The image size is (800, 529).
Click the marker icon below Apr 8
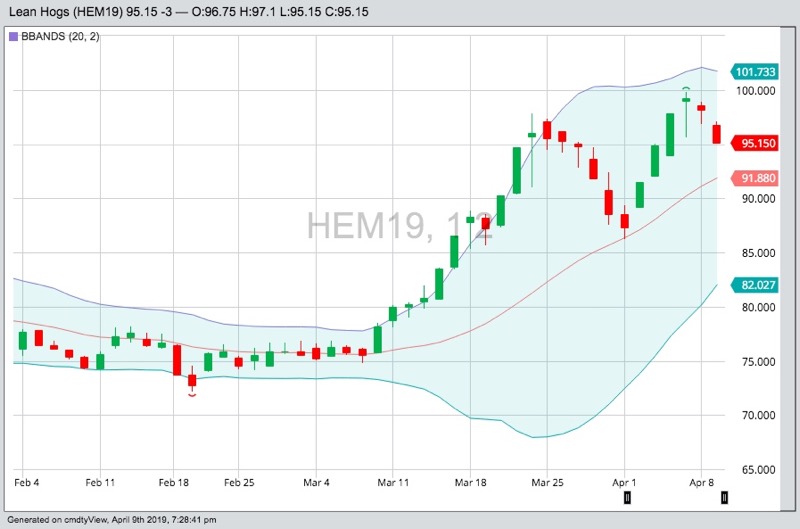[x=724, y=497]
